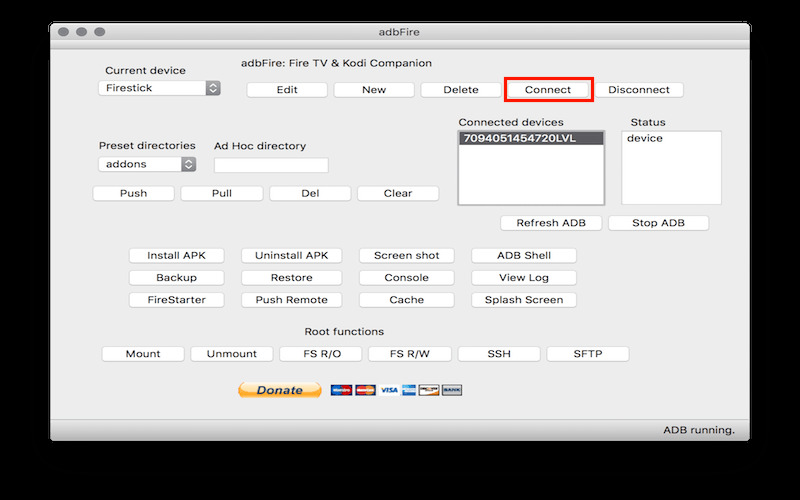Click the Unmount button
Image resolution: width=800 pixels, height=500 pixels.
[232, 354]
